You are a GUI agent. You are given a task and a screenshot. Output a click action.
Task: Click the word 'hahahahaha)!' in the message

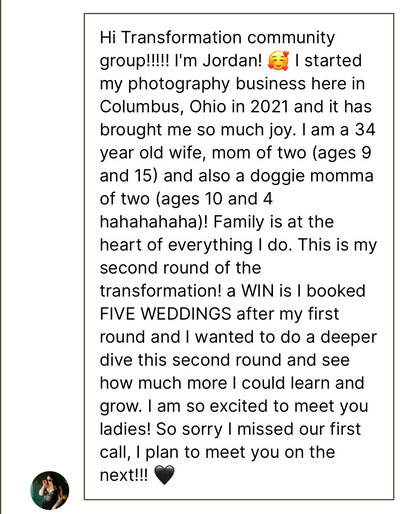[x=154, y=222]
